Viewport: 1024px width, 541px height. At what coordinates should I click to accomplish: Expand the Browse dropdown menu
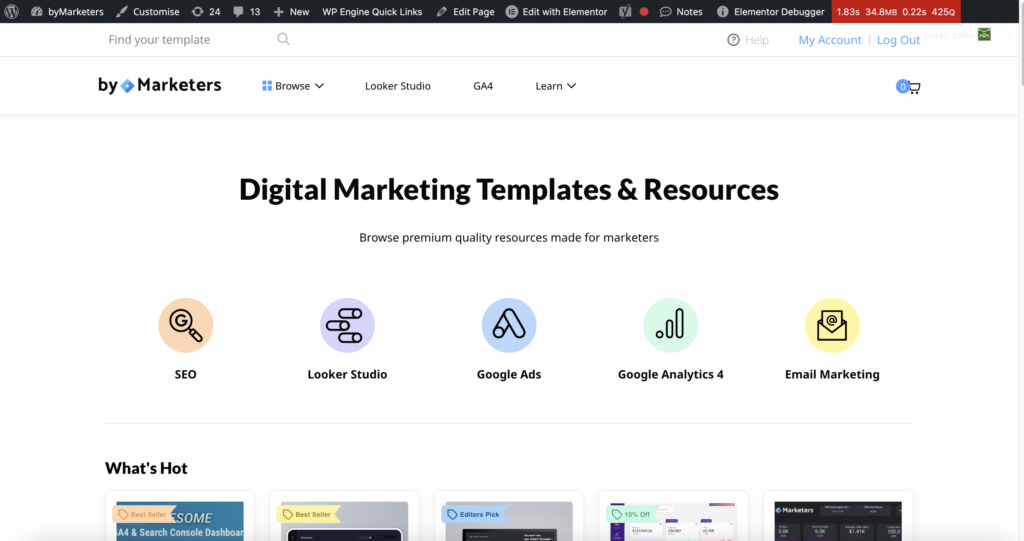[293, 86]
